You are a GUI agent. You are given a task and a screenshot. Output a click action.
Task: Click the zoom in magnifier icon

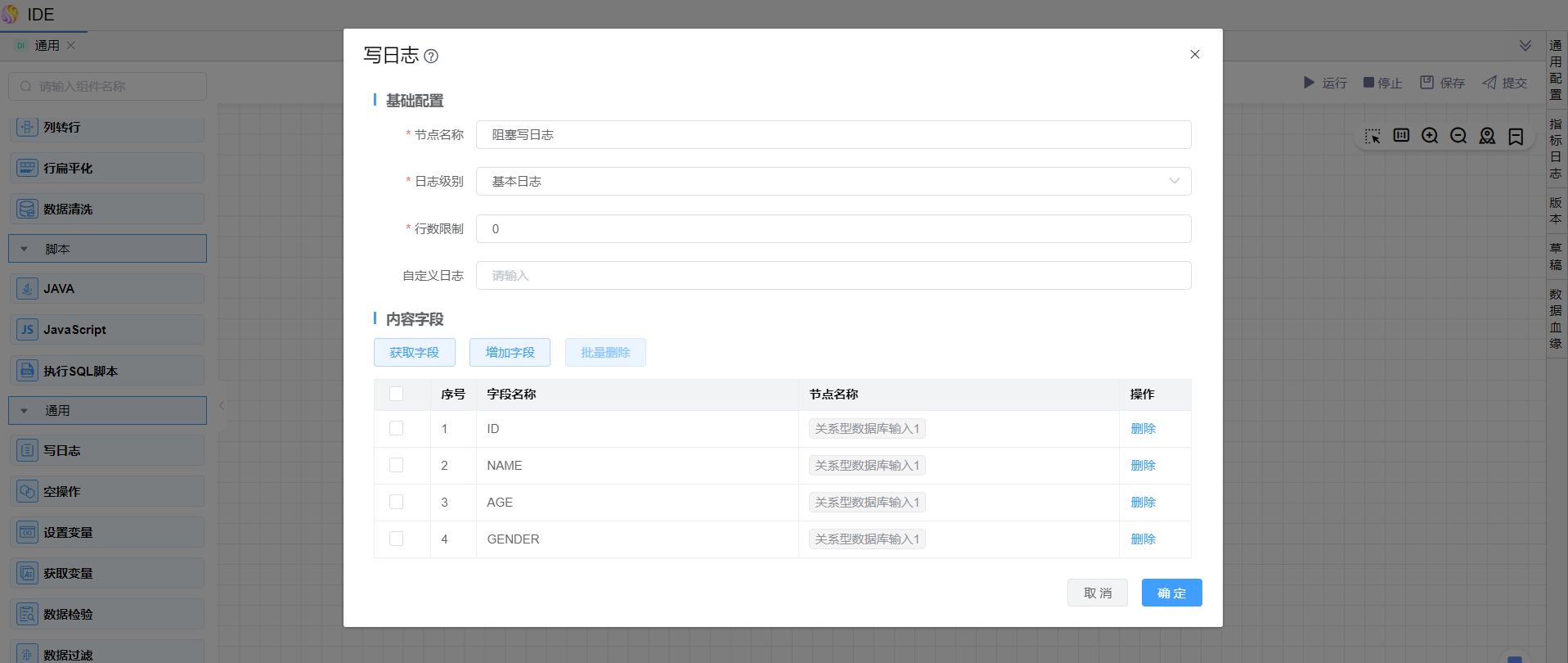point(1429,136)
